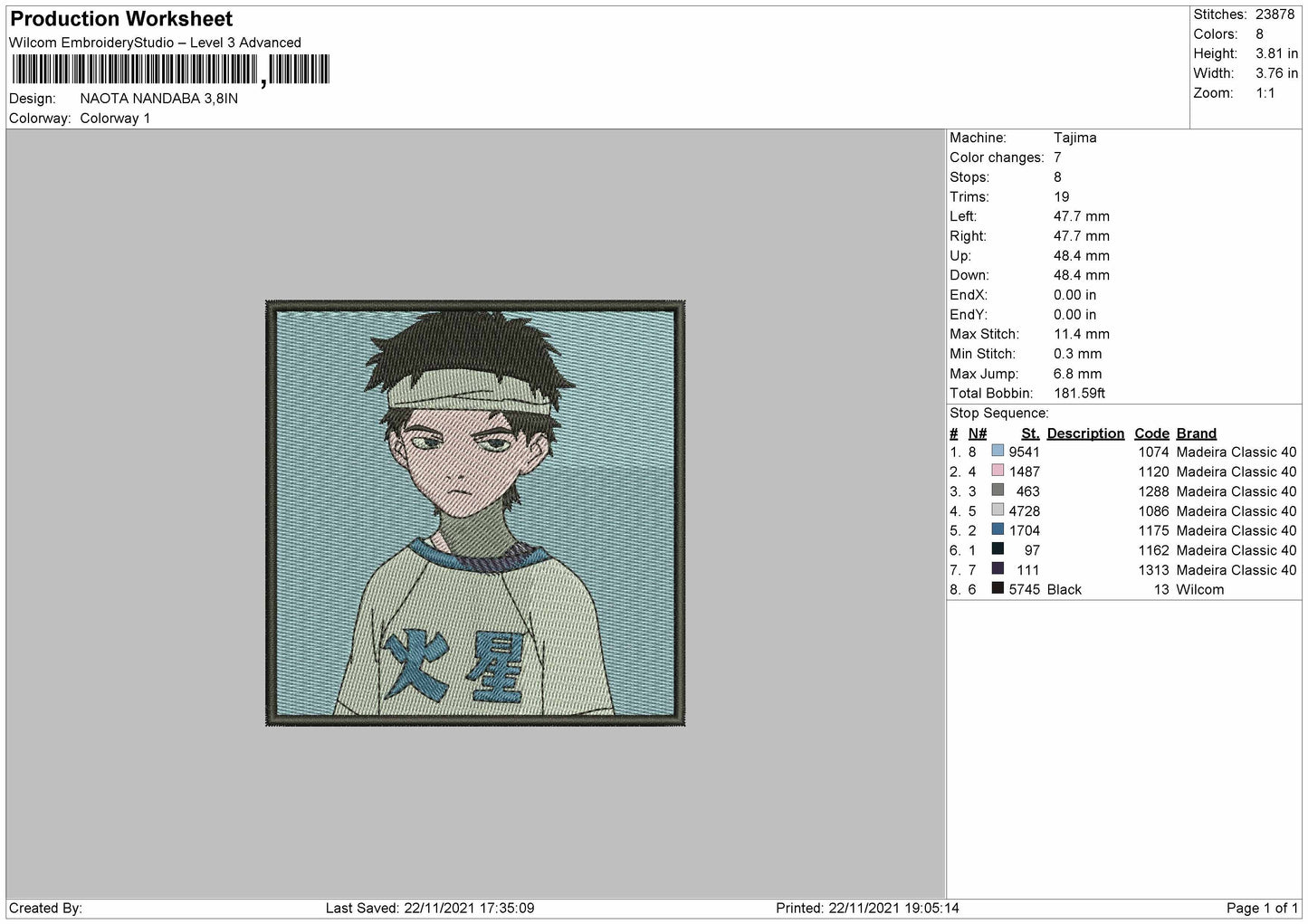This screenshot has height=924, width=1308.
Task: Click 'Last Saved: 22/11/2021 17:35:09' footer text
Action: click(x=430, y=909)
